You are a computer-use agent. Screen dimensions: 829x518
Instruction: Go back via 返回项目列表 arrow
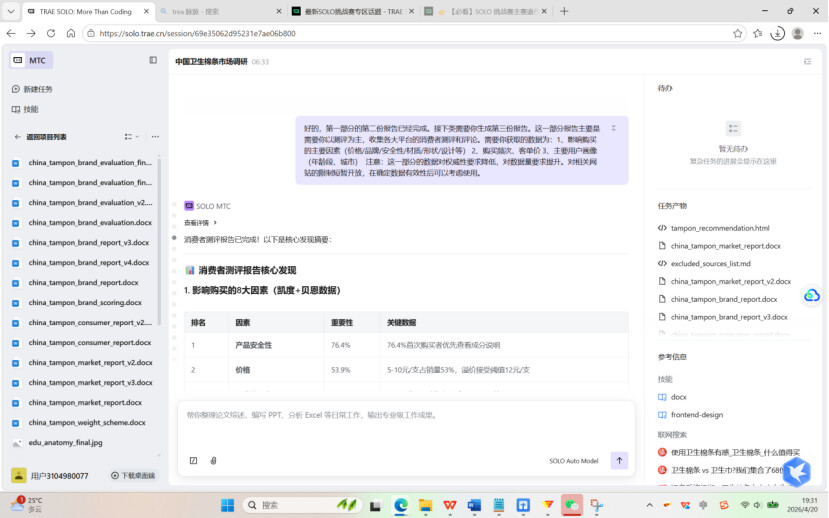click(x=17, y=137)
